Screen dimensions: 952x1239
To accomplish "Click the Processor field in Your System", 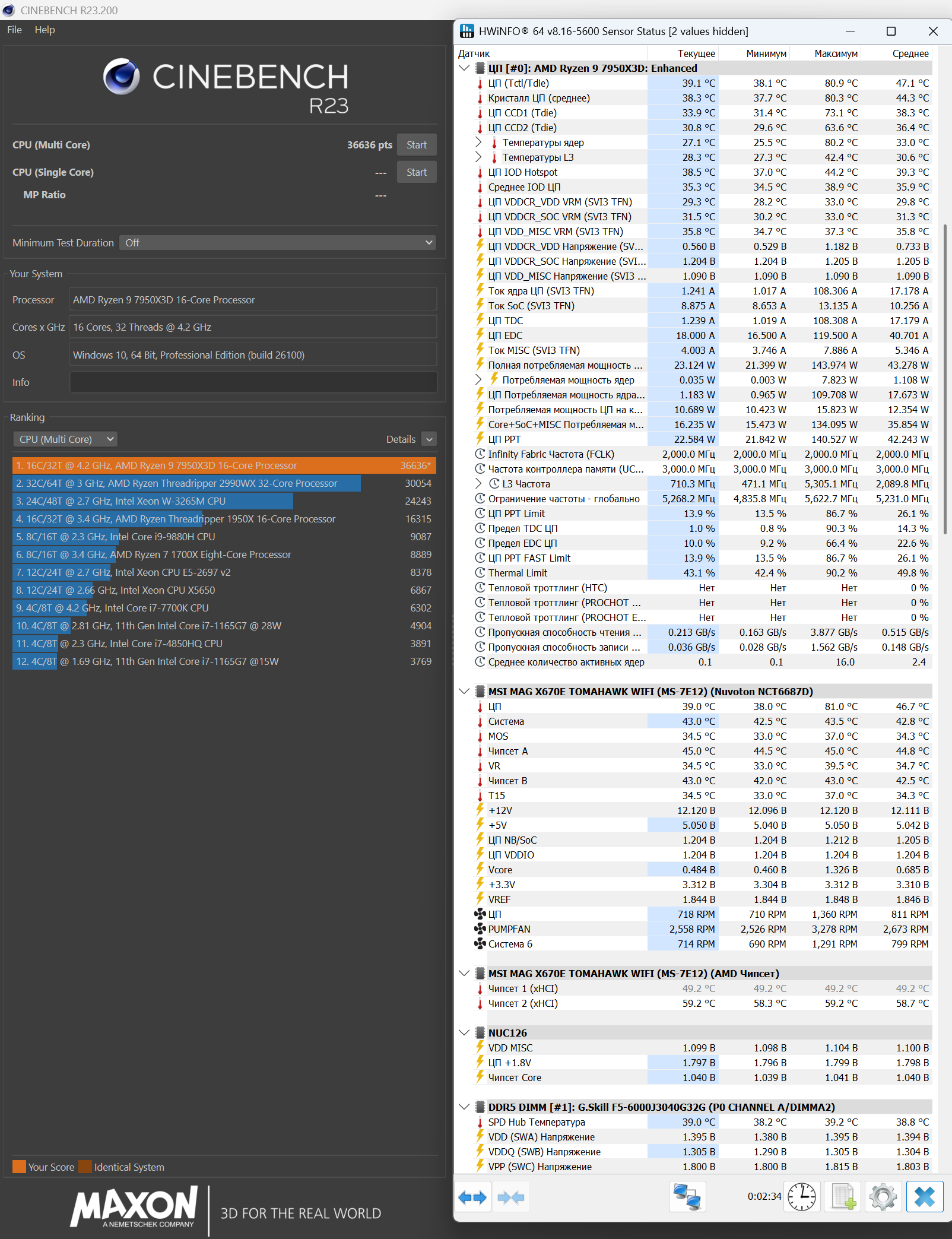I will click(253, 300).
